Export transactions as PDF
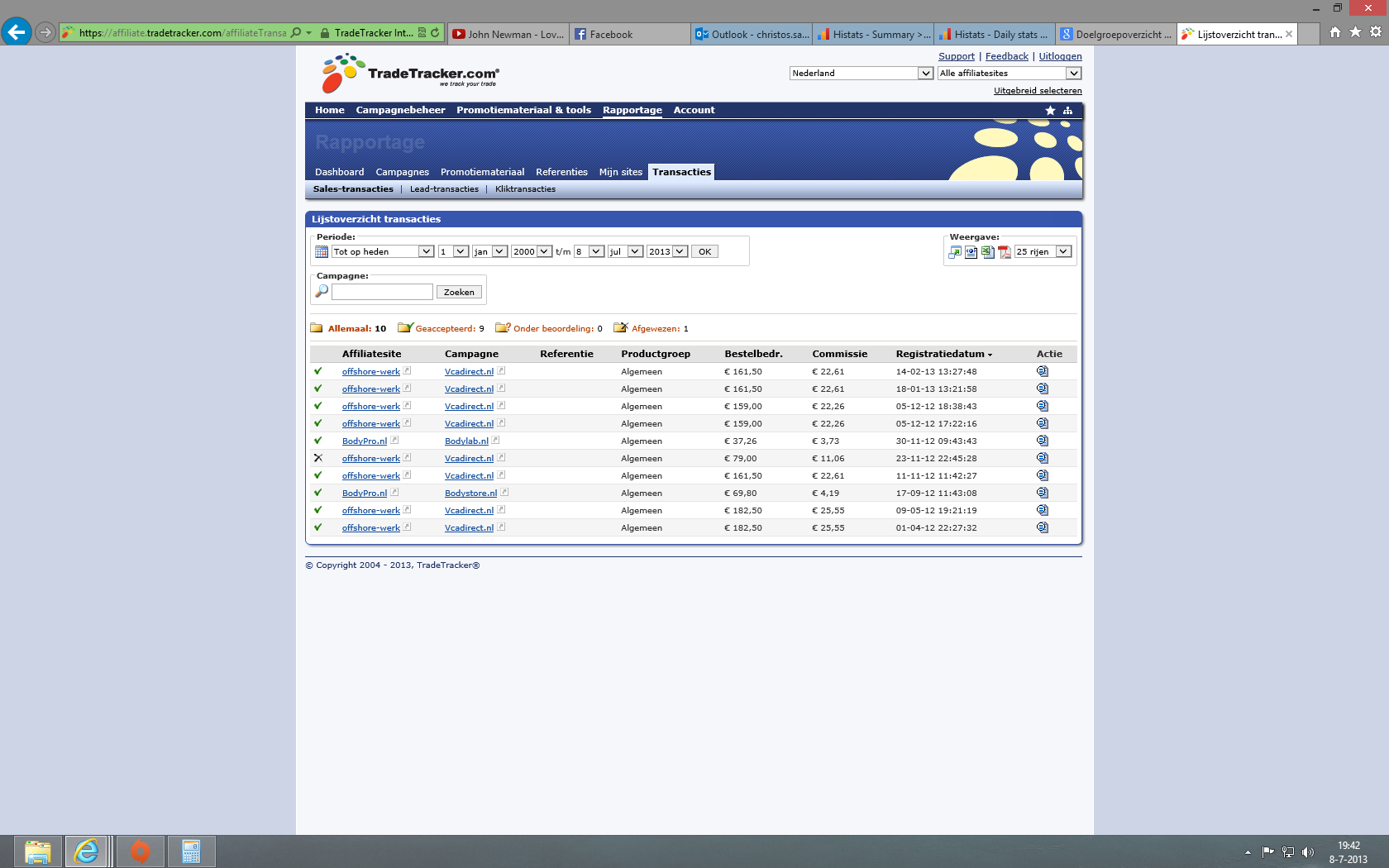1389x868 pixels. coord(1005,252)
